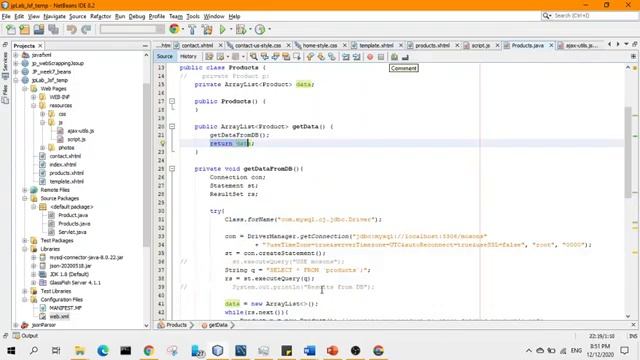
Task: Expand the WEB-INF folder
Action: click(33, 97)
